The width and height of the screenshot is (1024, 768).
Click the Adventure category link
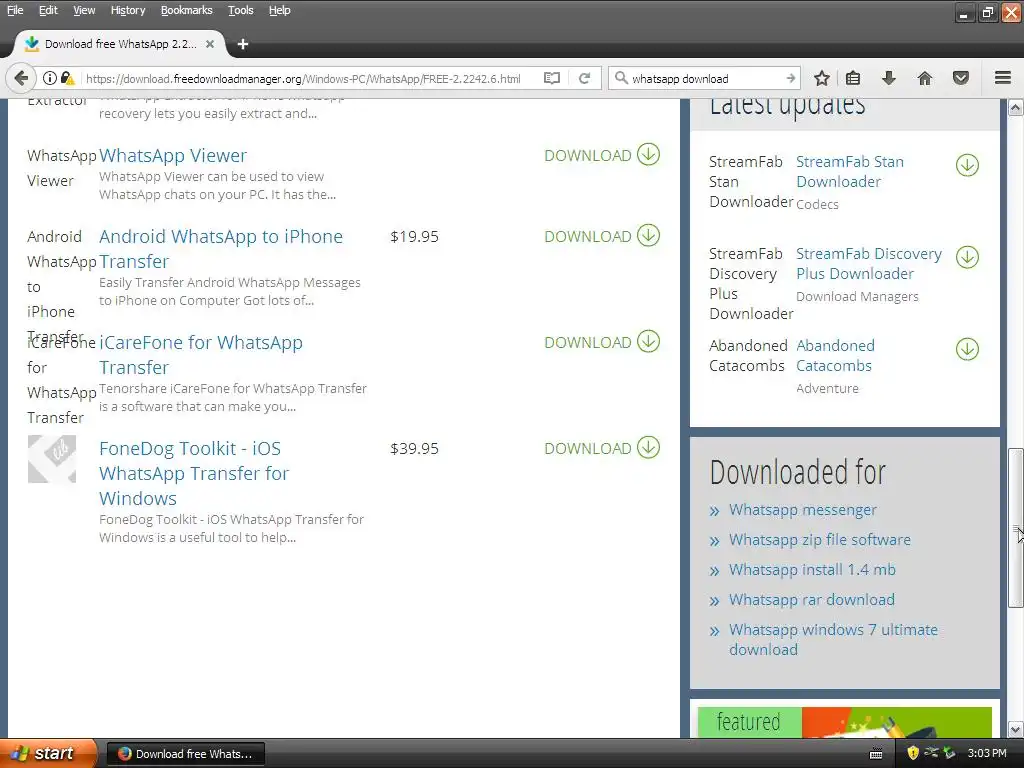click(x=827, y=389)
